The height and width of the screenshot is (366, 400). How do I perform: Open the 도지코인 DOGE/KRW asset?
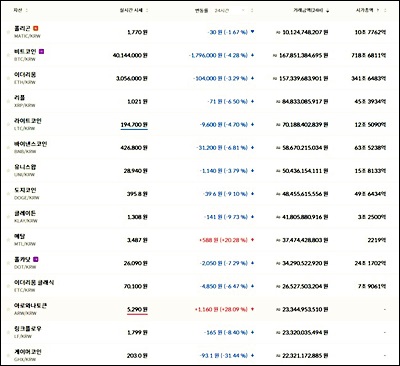click(x=26, y=193)
